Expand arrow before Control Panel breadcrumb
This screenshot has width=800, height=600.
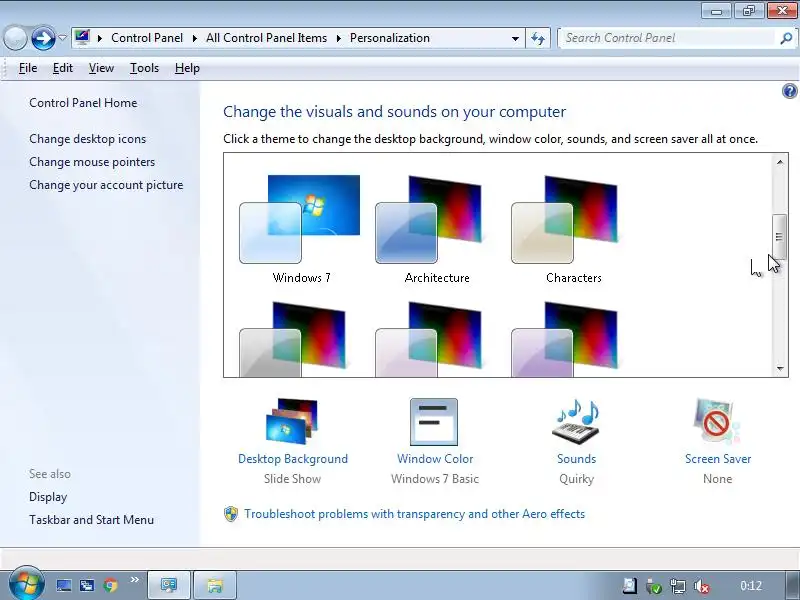tap(100, 38)
